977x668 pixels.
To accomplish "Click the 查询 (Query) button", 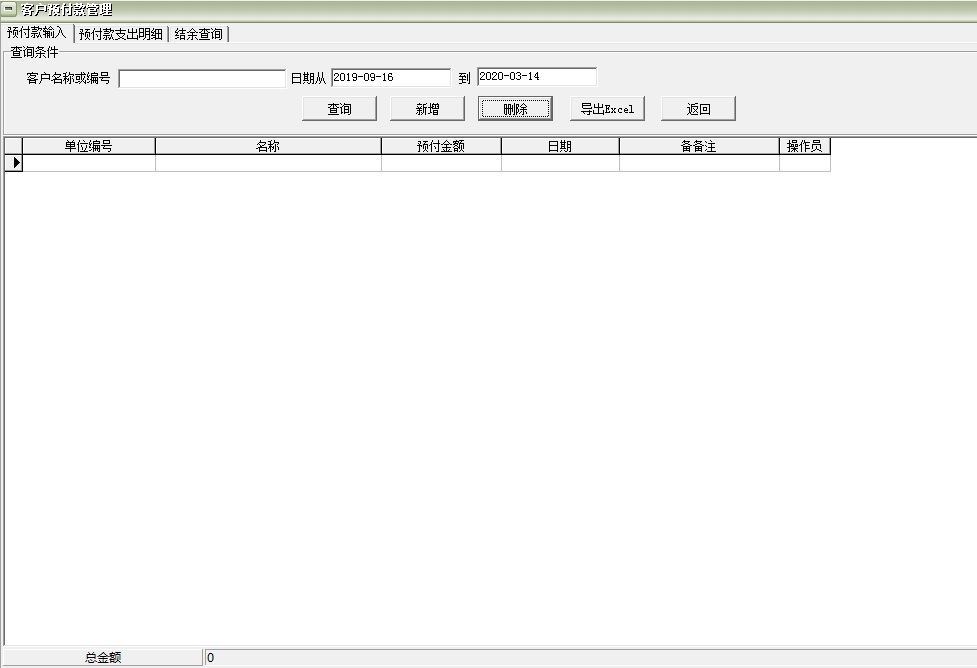I will click(x=339, y=108).
